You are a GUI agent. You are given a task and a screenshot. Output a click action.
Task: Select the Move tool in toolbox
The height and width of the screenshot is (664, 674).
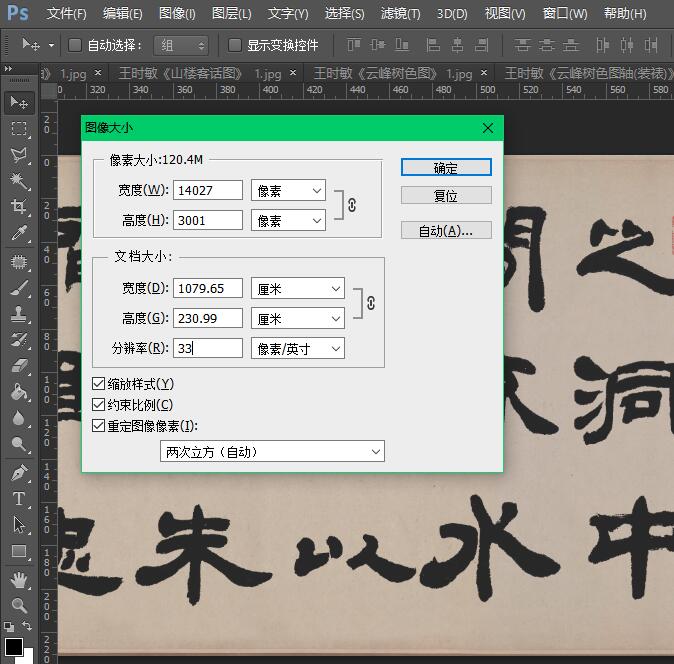tap(18, 103)
